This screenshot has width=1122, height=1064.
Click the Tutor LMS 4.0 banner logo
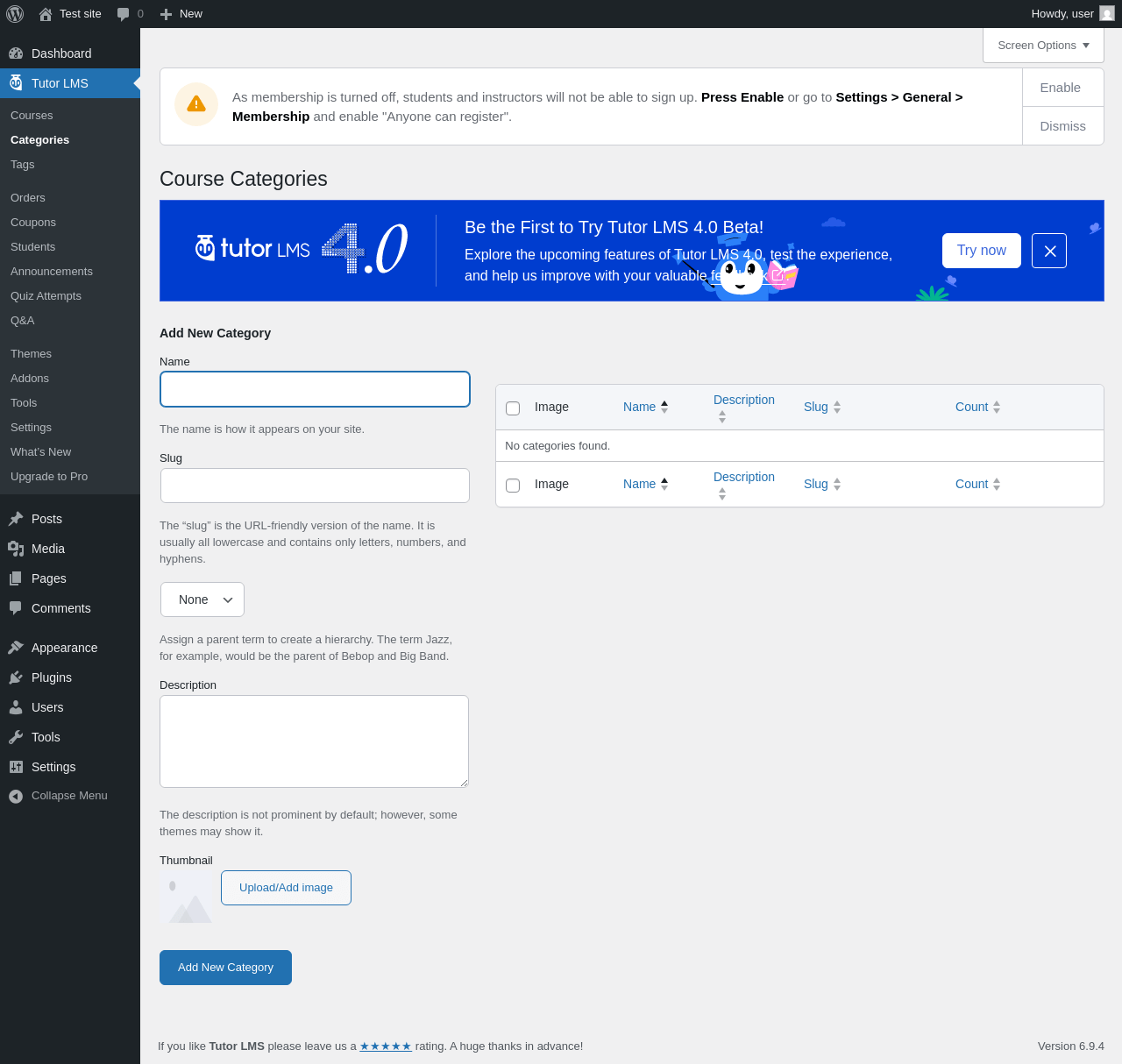[301, 249]
